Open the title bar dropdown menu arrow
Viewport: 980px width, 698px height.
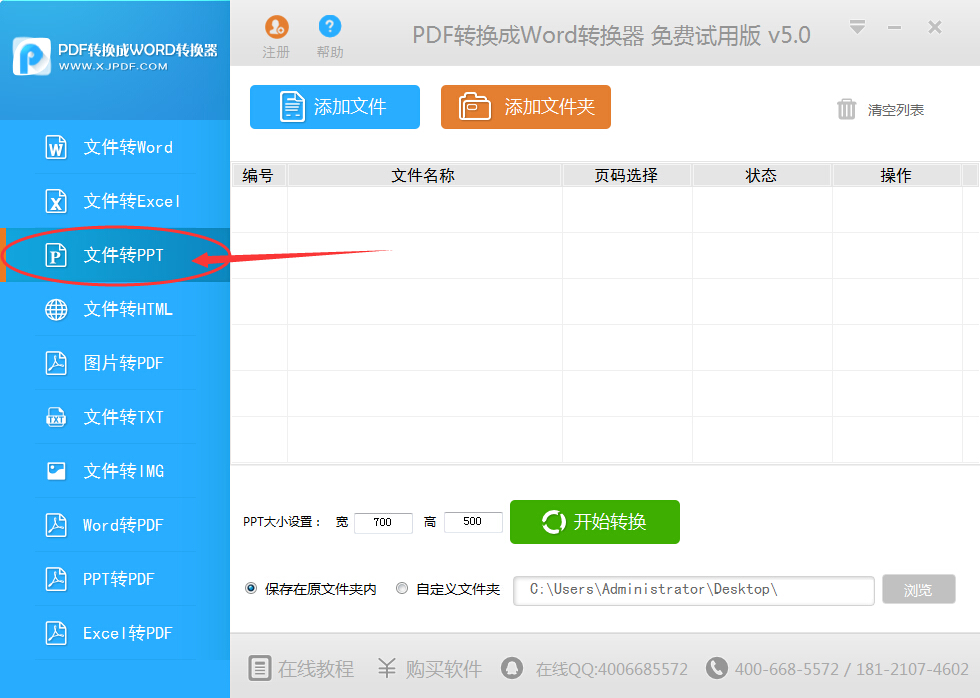click(858, 27)
